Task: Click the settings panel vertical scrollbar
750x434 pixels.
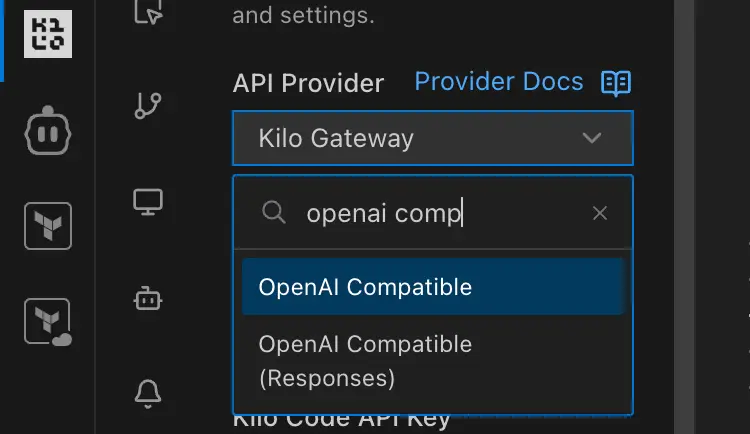Action: 684,217
